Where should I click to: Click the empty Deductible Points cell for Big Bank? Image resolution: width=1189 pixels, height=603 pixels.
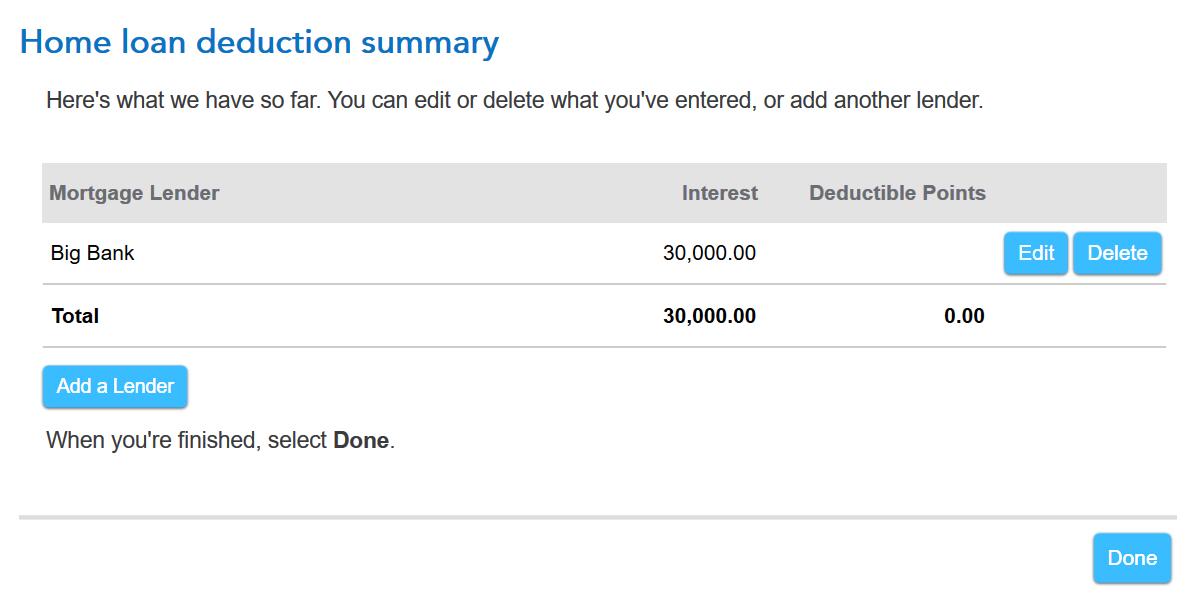click(897, 253)
